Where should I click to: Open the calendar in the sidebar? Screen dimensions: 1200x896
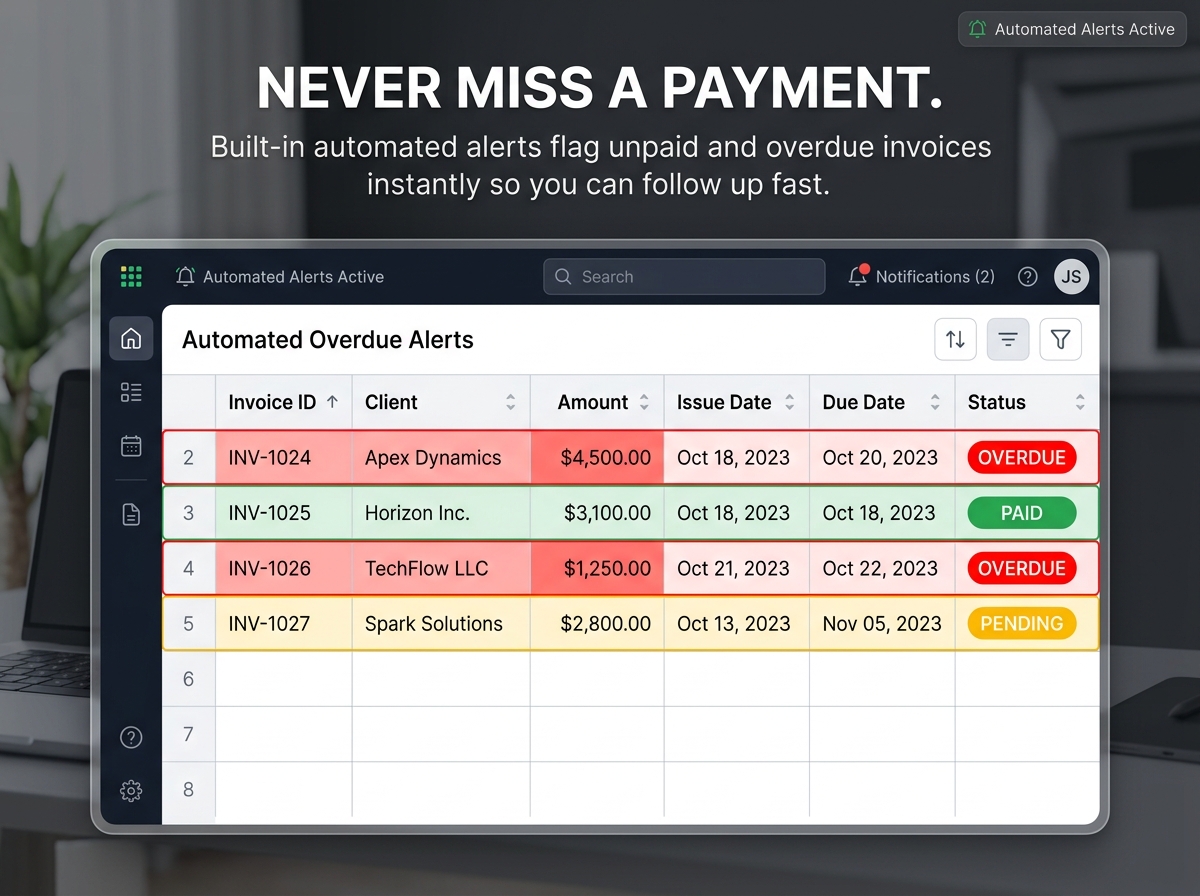(x=131, y=446)
